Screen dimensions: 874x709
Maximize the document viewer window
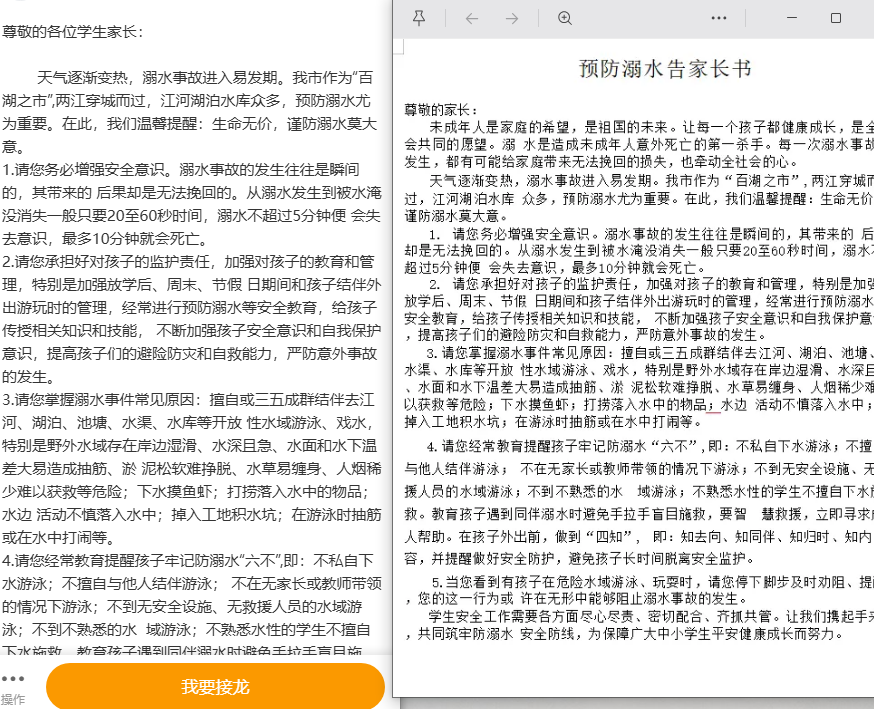(x=836, y=18)
